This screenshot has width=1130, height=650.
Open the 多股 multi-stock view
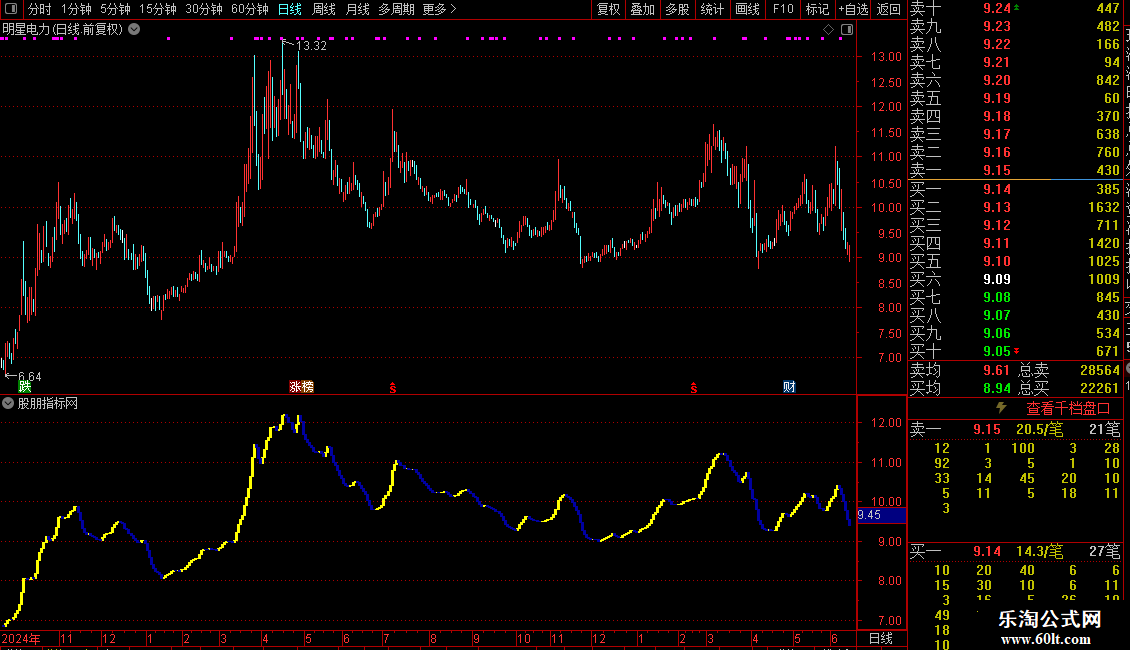pyautogui.click(x=677, y=9)
